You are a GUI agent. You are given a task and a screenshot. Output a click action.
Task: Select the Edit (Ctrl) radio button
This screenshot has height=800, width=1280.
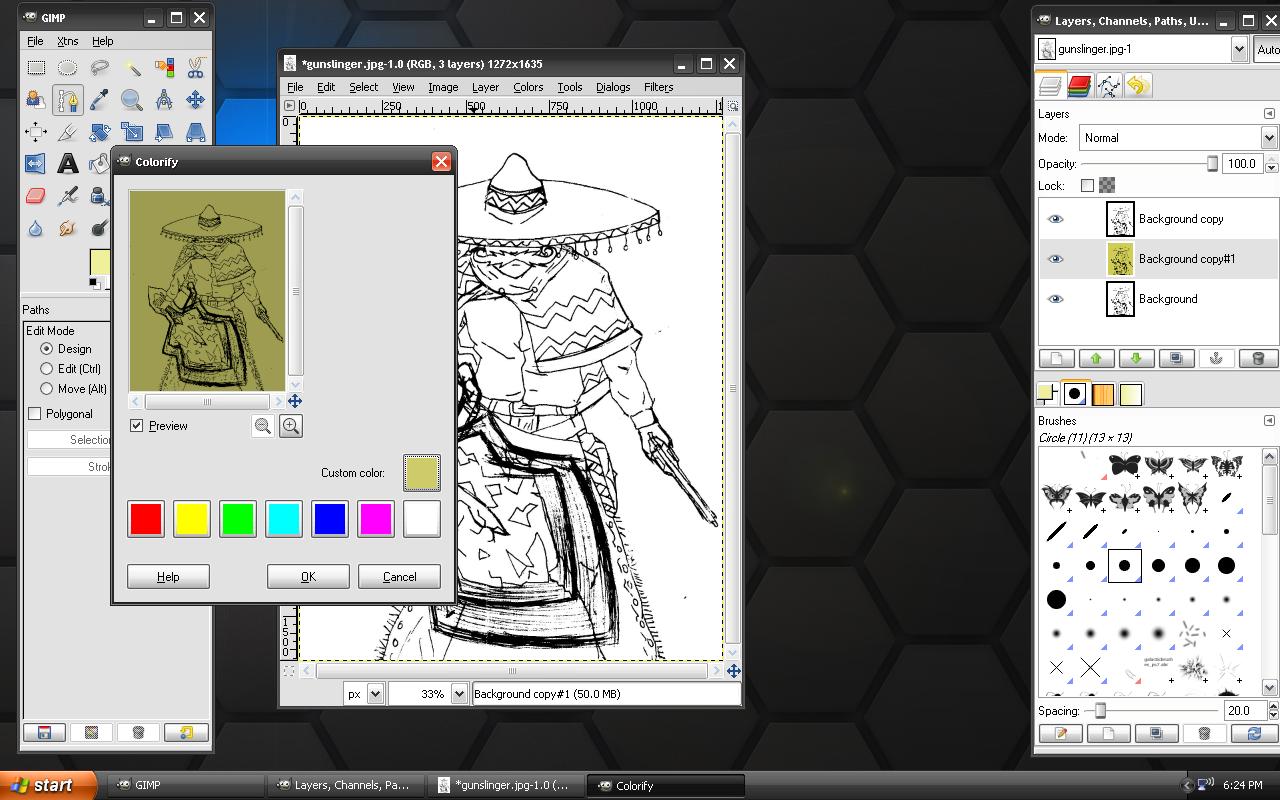click(x=47, y=369)
